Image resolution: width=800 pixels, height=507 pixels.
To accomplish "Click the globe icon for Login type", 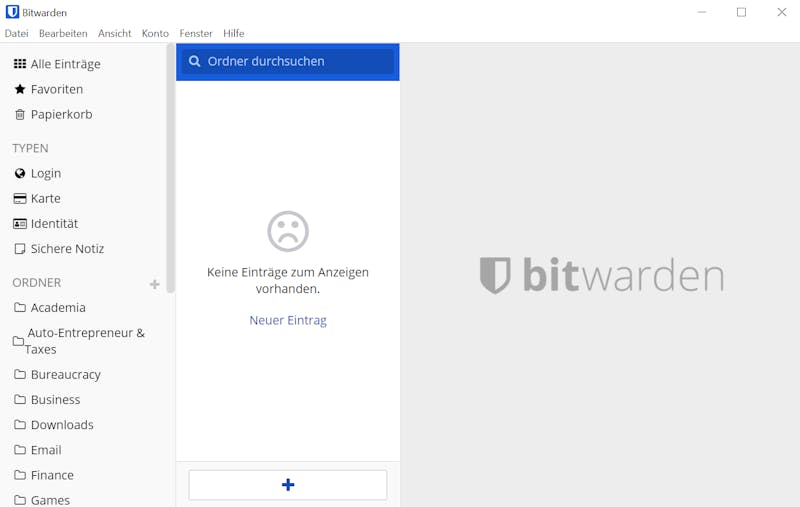I will point(20,173).
